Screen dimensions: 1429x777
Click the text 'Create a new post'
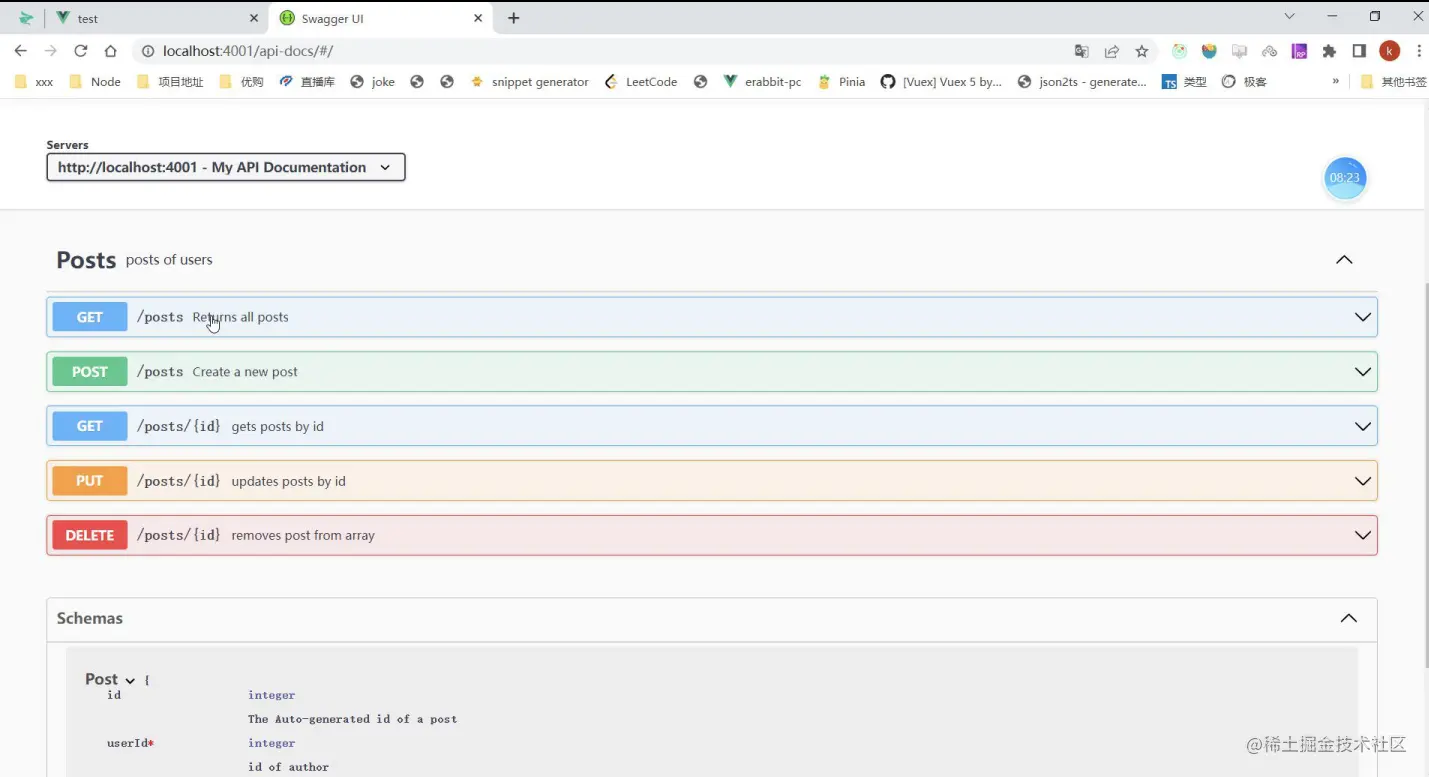[245, 372]
